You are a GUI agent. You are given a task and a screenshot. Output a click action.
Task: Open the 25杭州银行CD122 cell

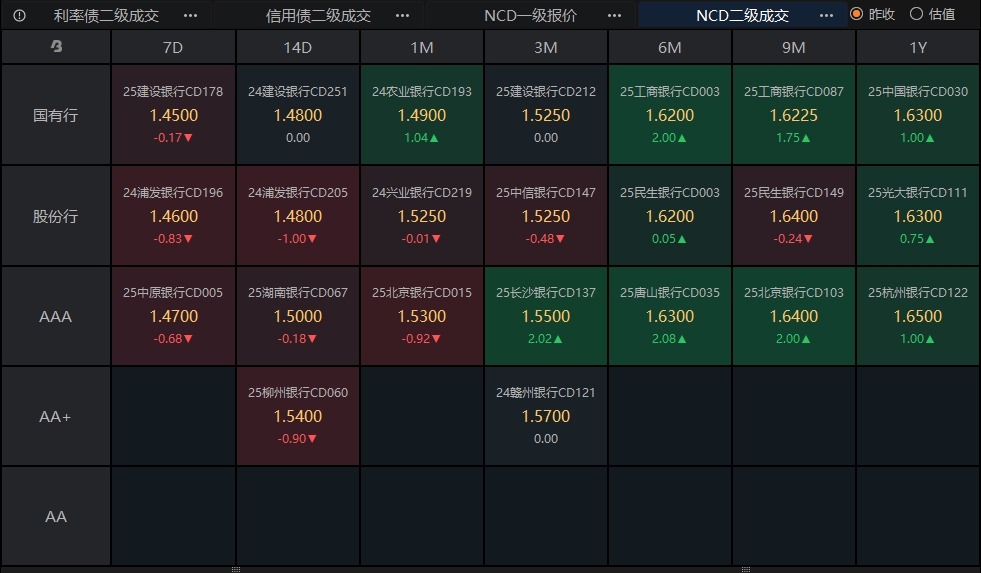(x=918, y=316)
